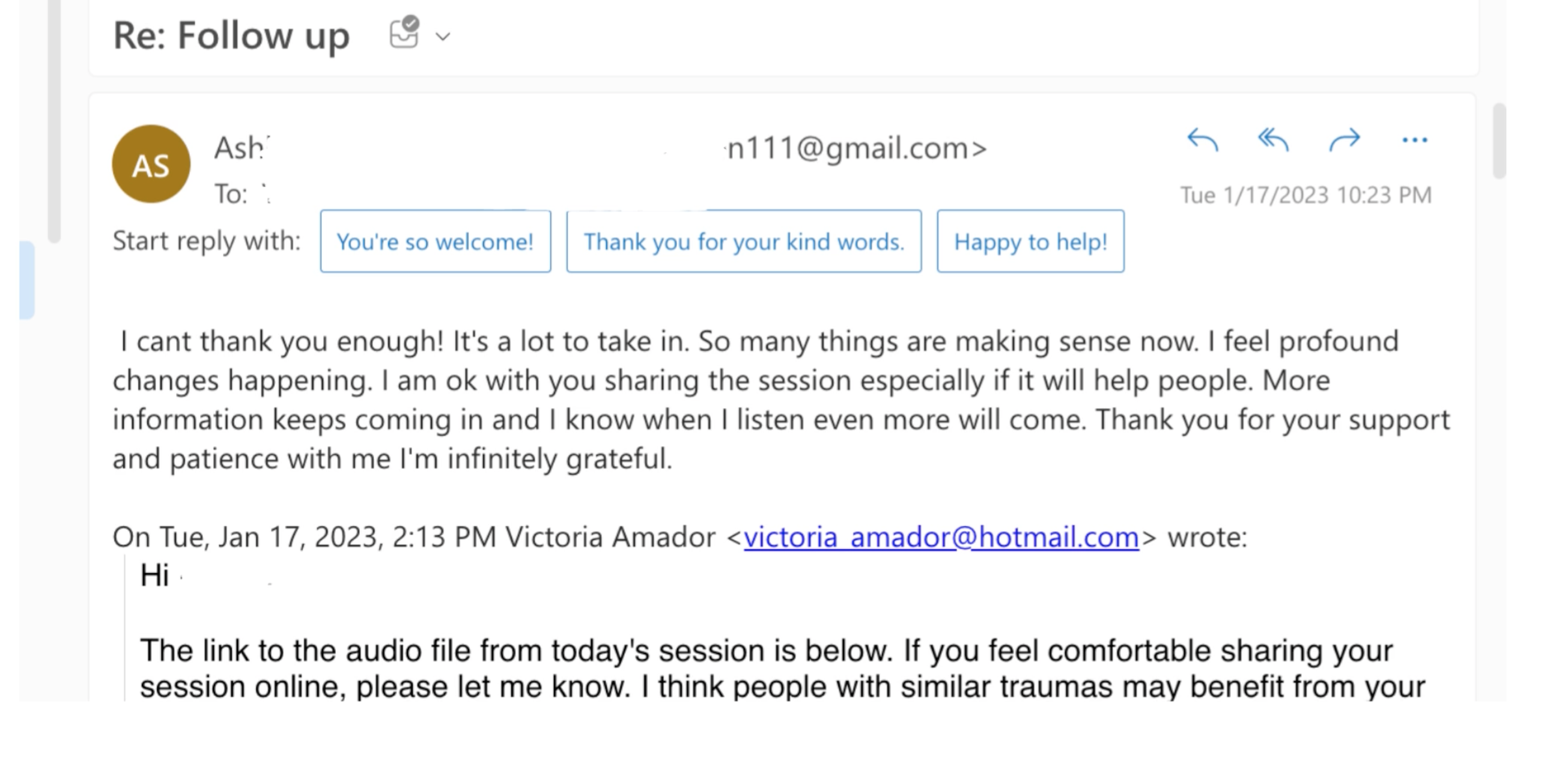
Task: Click the blue highlighted item at left edge
Action: click(x=27, y=280)
